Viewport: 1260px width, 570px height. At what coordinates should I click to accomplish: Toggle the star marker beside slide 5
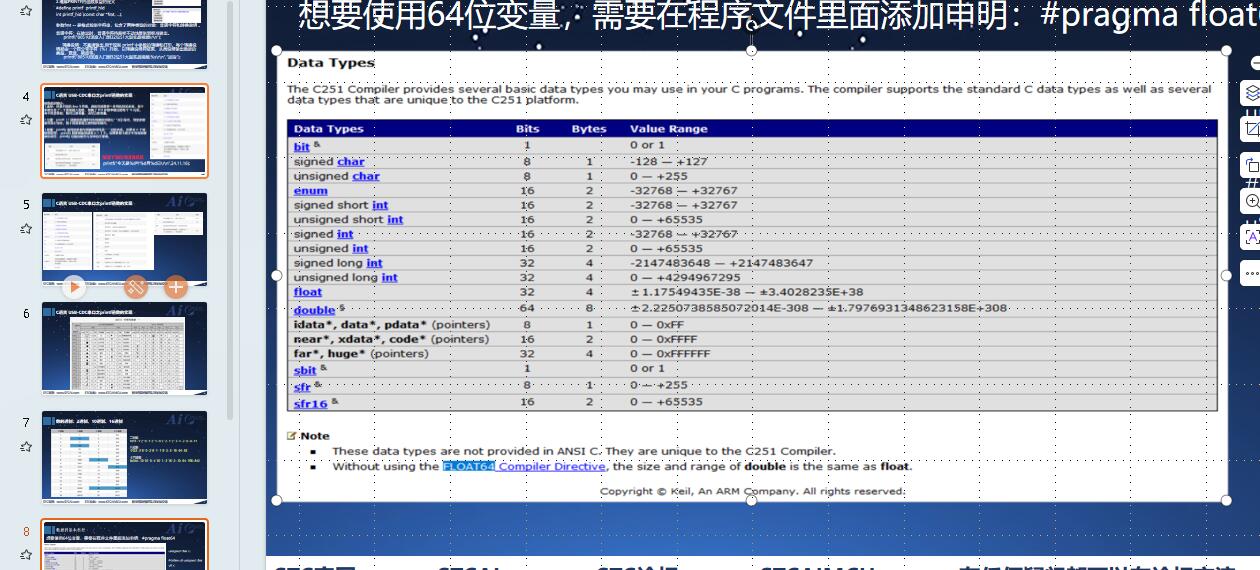(26, 229)
